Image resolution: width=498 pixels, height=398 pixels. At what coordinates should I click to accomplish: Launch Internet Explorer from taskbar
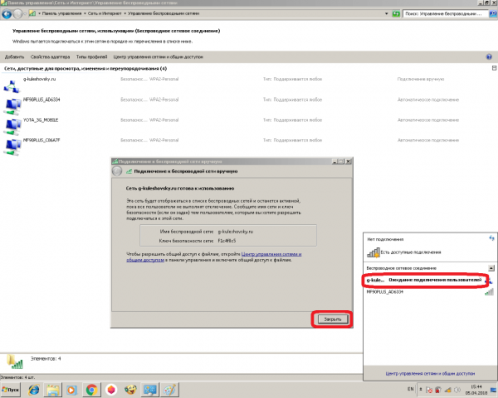click(34, 390)
